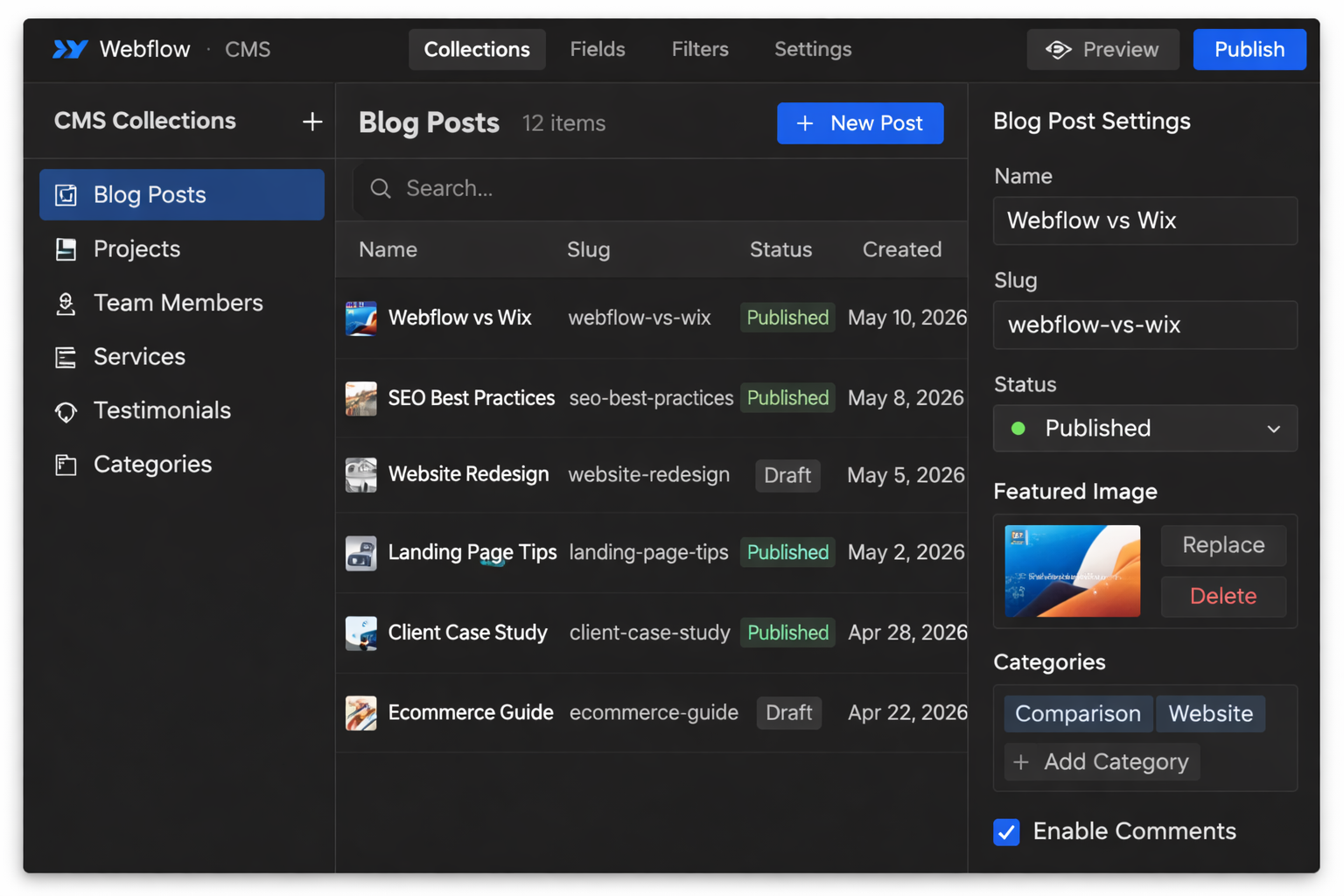Open the Filters tab
This screenshot has width=1344, height=896.
click(x=700, y=49)
